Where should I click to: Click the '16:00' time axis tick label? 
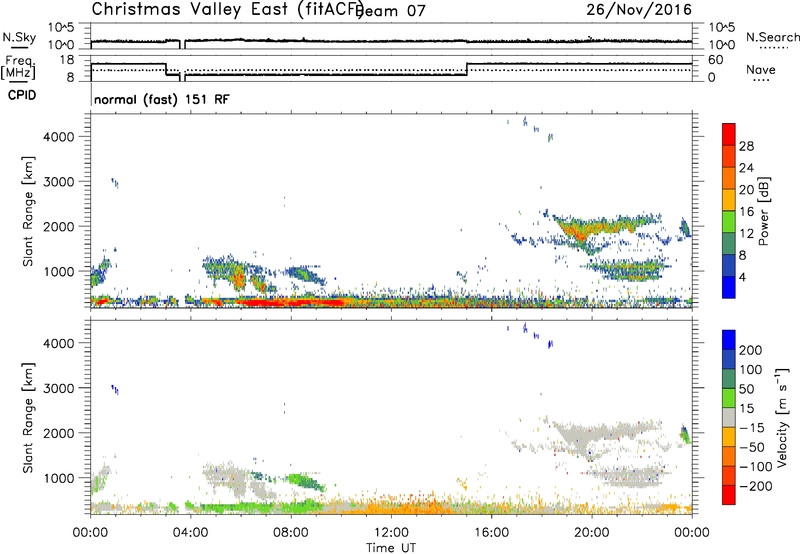pos(491,533)
